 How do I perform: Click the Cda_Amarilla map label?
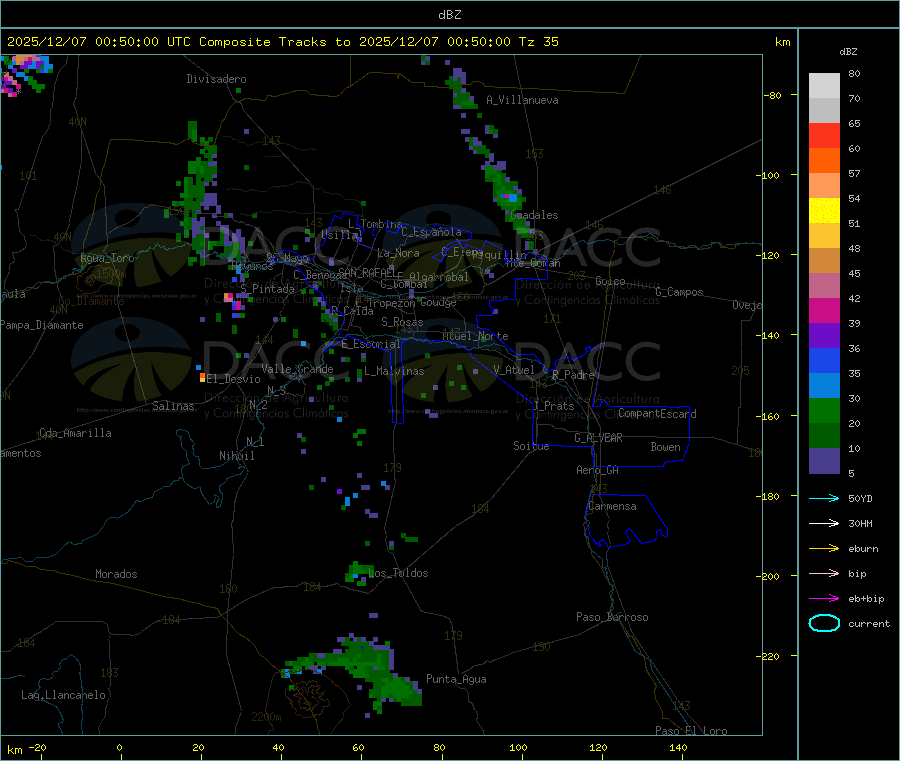pos(75,433)
